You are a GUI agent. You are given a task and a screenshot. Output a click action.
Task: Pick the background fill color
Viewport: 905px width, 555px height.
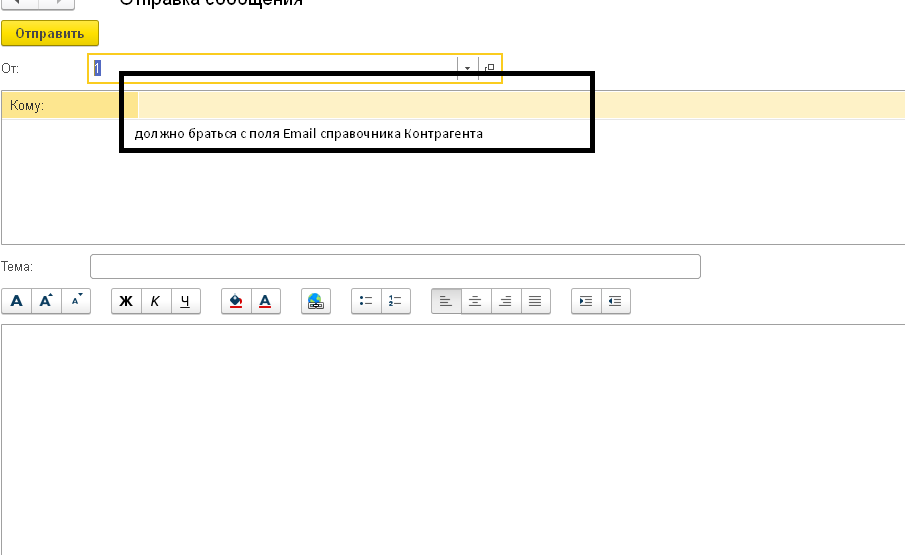pyautogui.click(x=236, y=301)
